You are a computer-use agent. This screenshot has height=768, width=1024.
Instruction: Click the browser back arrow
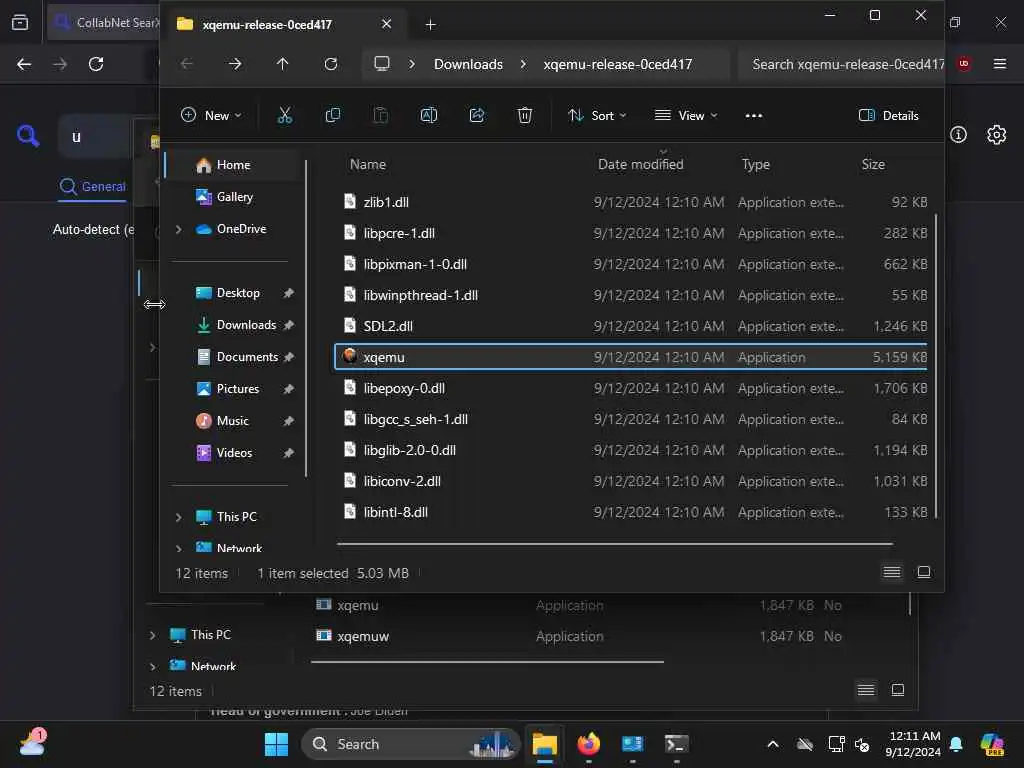pyautogui.click(x=24, y=64)
